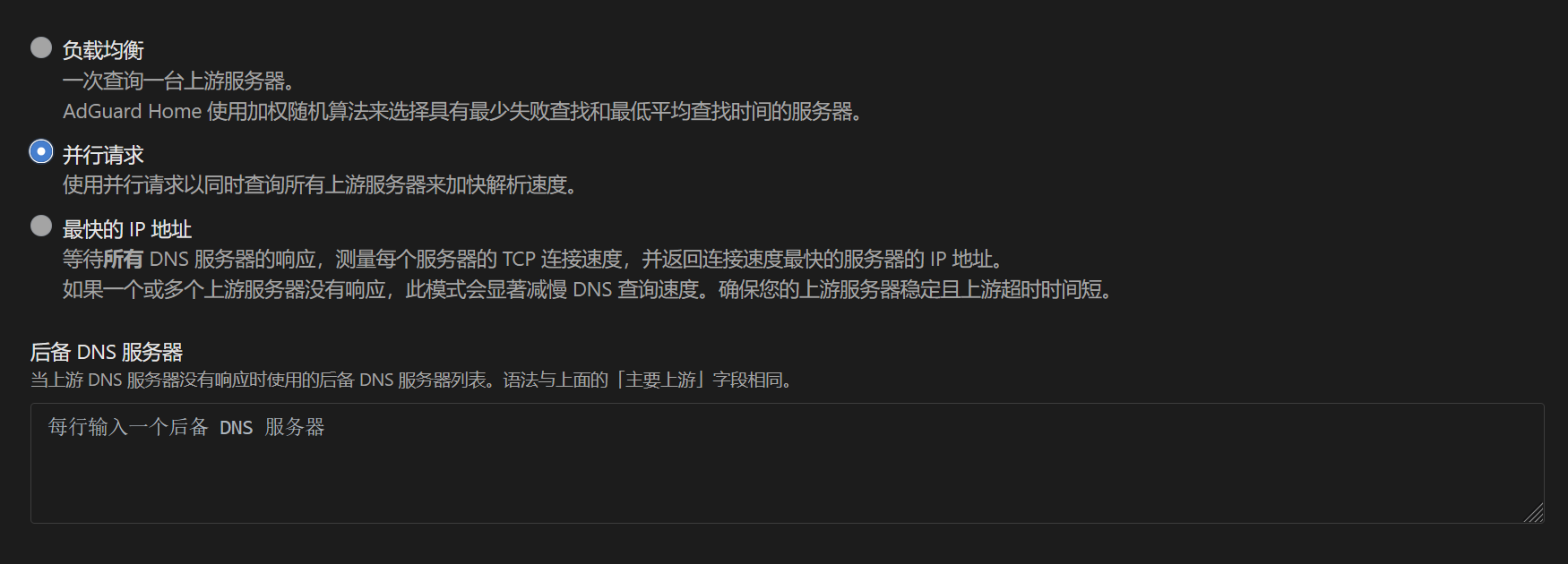Viewport: 1568px width, 564px height.
Task: Click the bold 所有 word
Action: click(123, 259)
